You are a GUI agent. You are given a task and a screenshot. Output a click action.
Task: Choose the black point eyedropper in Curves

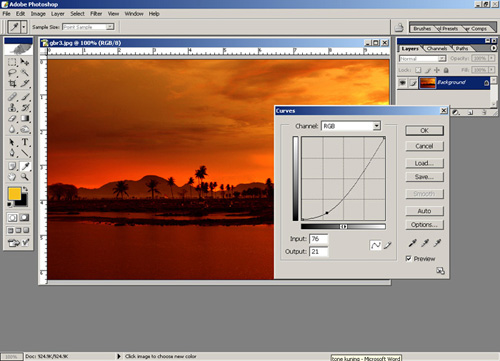(412, 243)
